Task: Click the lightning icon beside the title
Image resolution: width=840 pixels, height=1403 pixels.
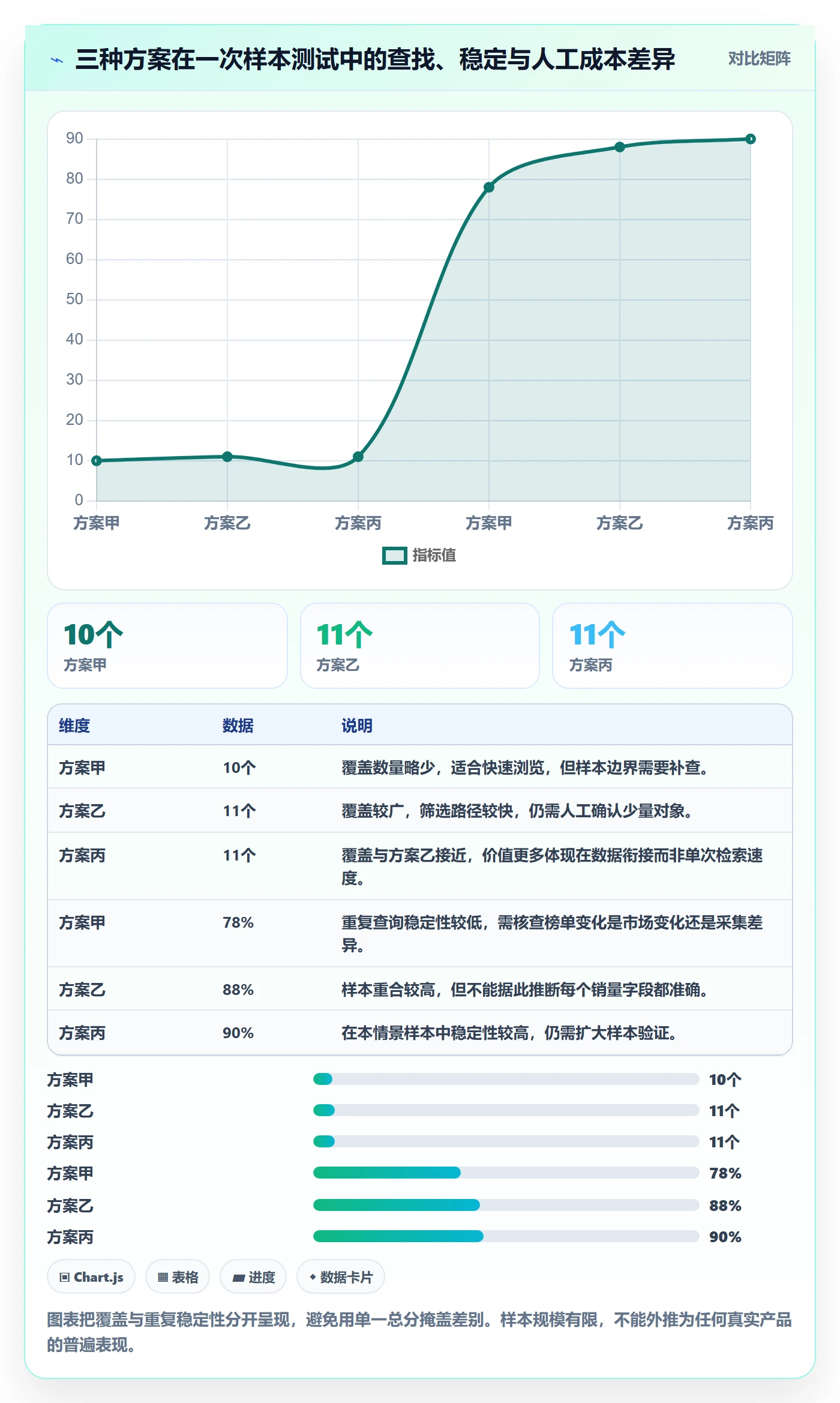Action: coord(57,60)
